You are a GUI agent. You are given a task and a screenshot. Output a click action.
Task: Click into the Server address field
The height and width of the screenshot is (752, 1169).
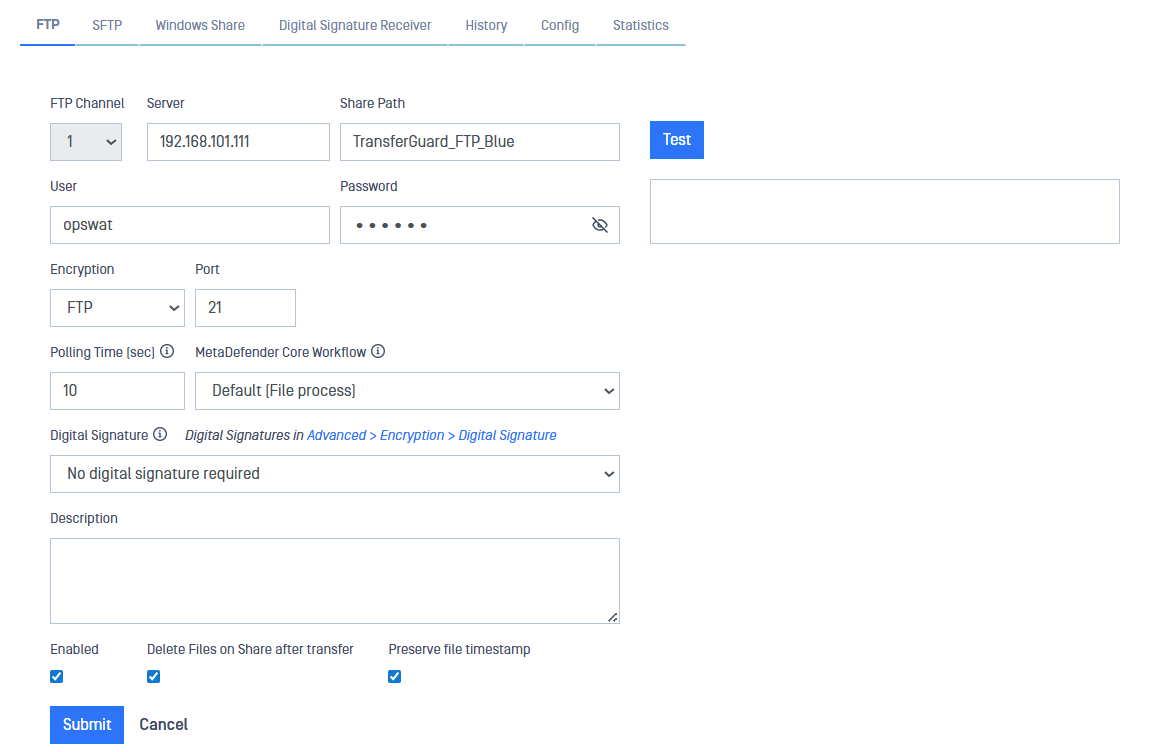tap(238, 142)
